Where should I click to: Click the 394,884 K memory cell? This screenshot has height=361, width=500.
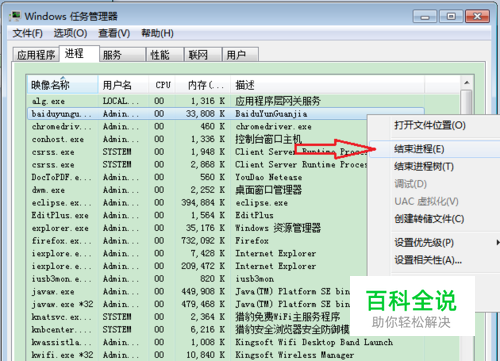tap(203, 202)
